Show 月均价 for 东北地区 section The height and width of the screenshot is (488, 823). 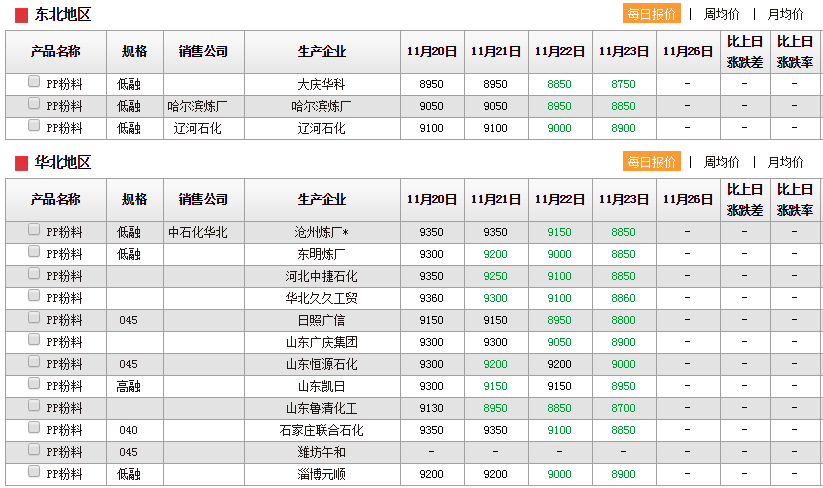click(x=785, y=14)
